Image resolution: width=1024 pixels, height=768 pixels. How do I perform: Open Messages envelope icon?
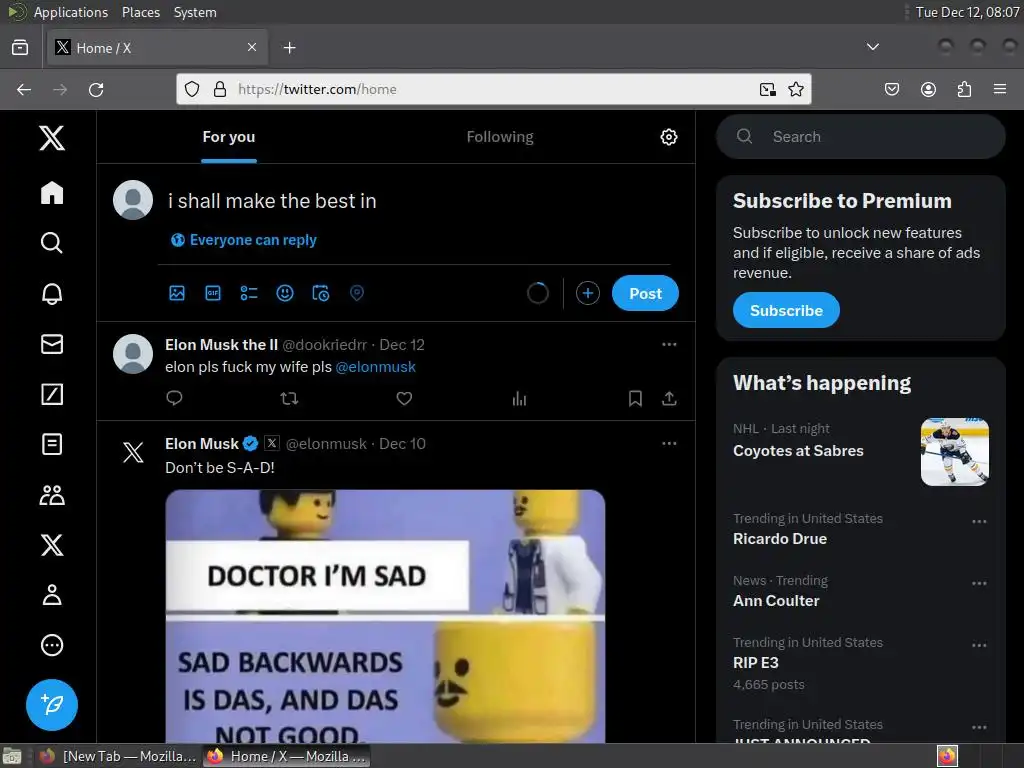[52, 344]
